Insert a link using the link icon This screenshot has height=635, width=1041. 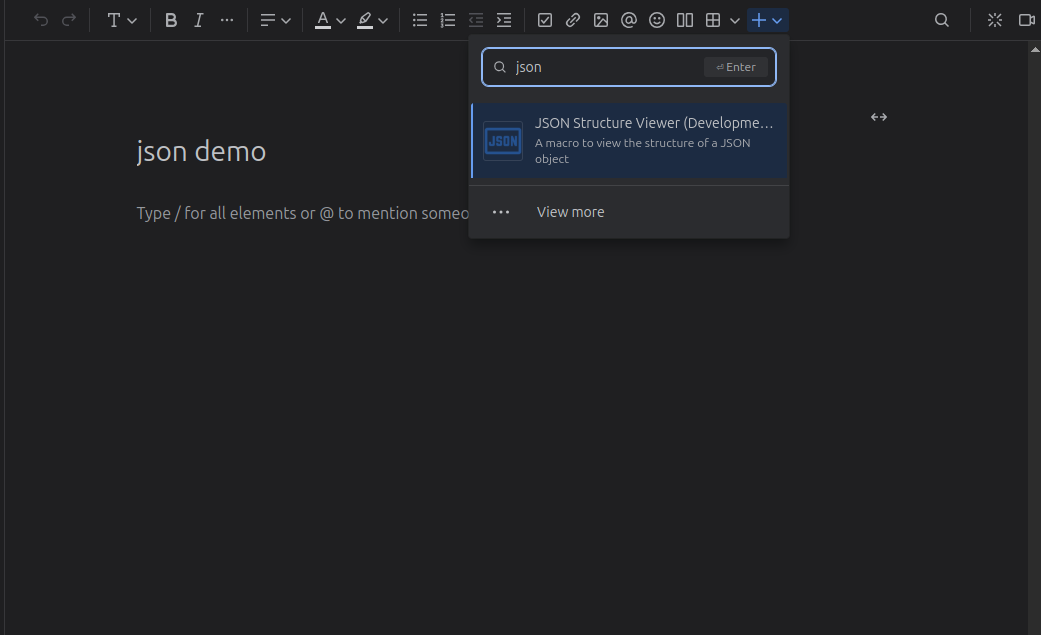pyautogui.click(x=573, y=20)
